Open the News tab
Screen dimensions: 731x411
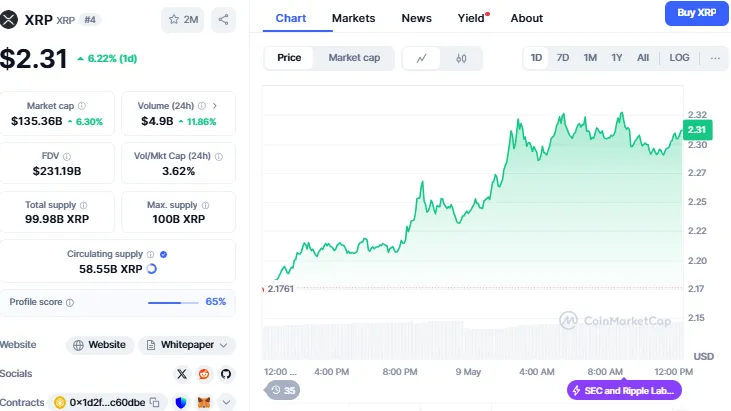point(416,18)
